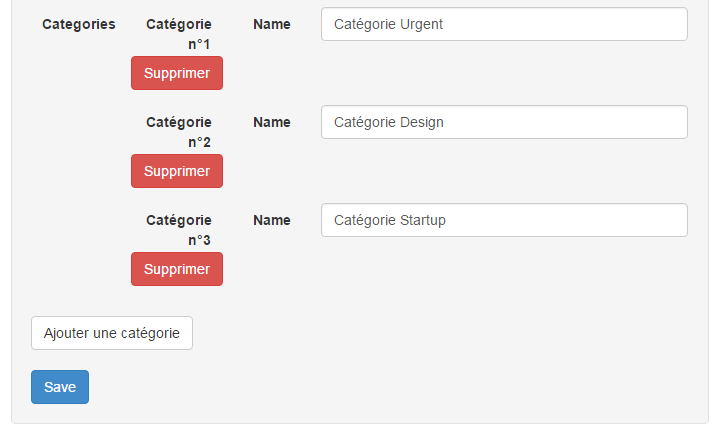Click Supprimer under Catégorie n°3

click(177, 269)
